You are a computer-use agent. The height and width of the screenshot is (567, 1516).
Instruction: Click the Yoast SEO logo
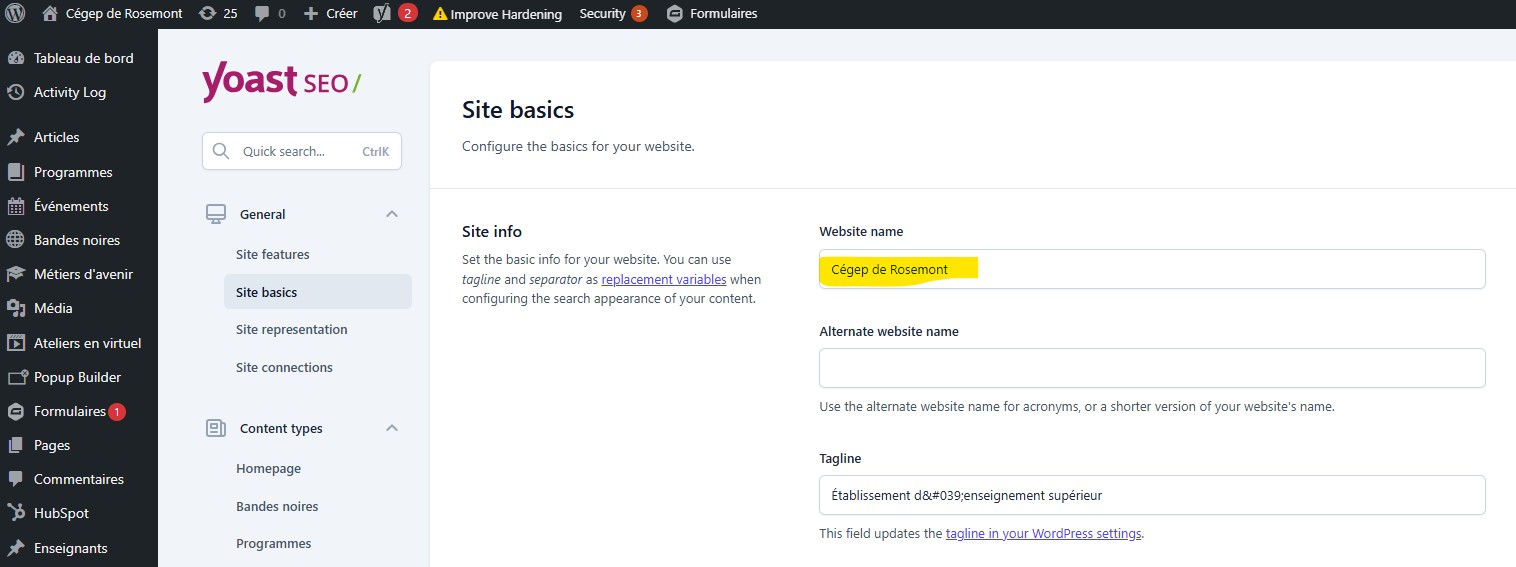[281, 83]
